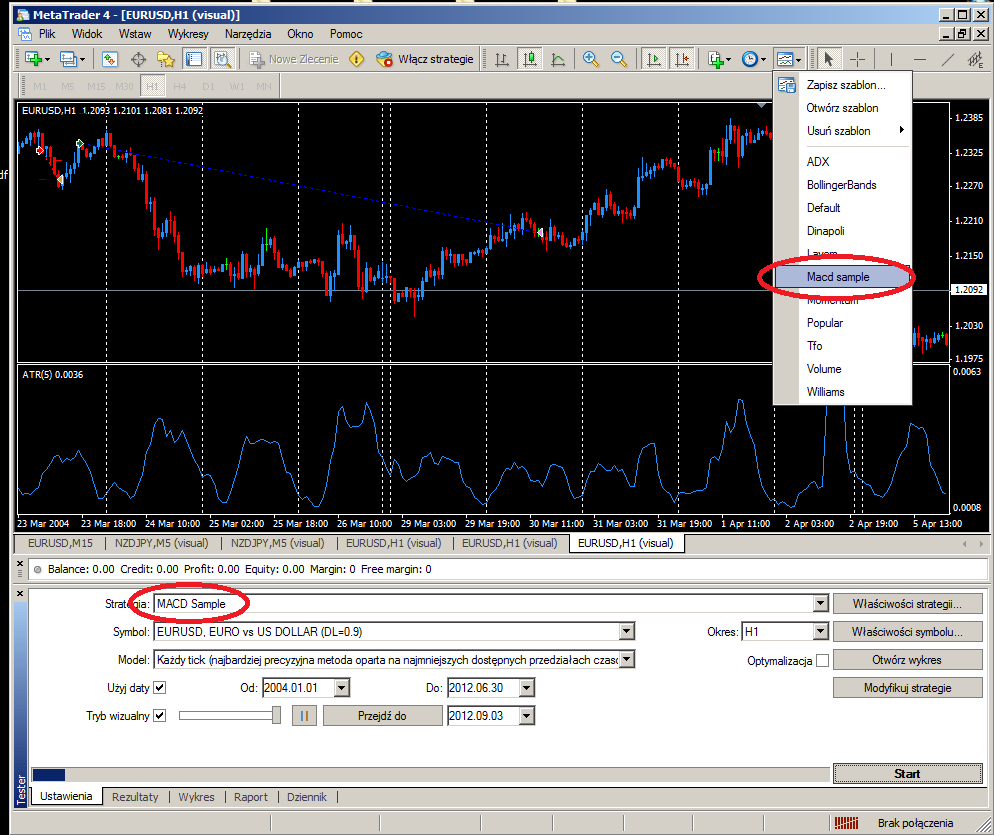This screenshot has width=994, height=835.
Task: Toggle the auto scroll chart icon
Action: point(654,60)
